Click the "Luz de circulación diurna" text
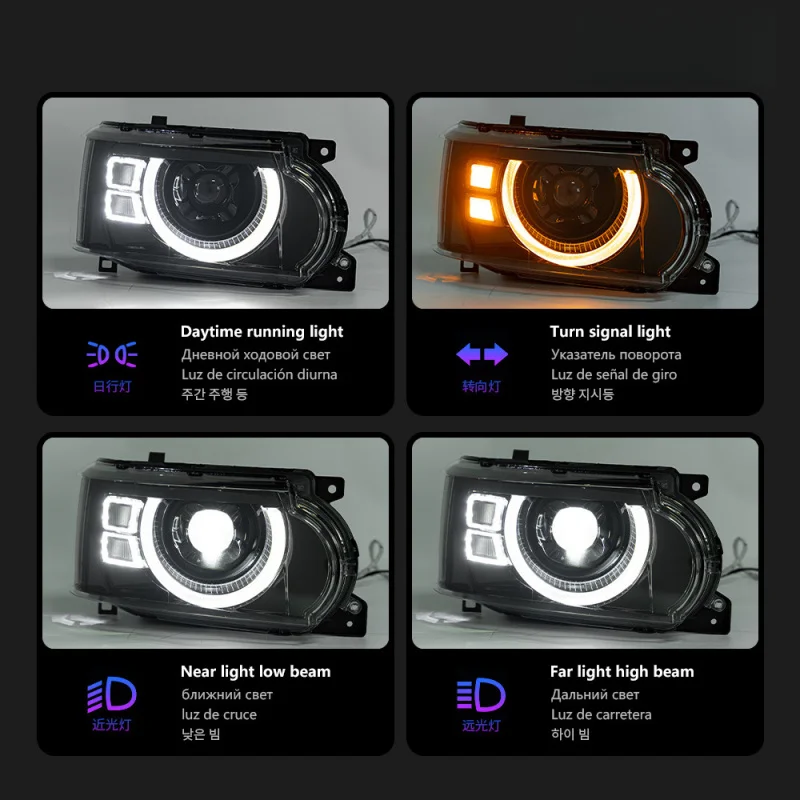 click(259, 374)
